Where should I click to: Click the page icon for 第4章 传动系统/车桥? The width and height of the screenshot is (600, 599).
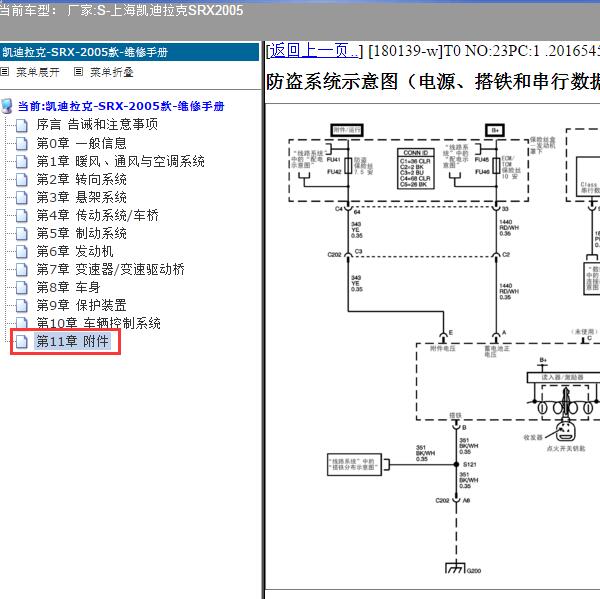[x=22, y=215]
